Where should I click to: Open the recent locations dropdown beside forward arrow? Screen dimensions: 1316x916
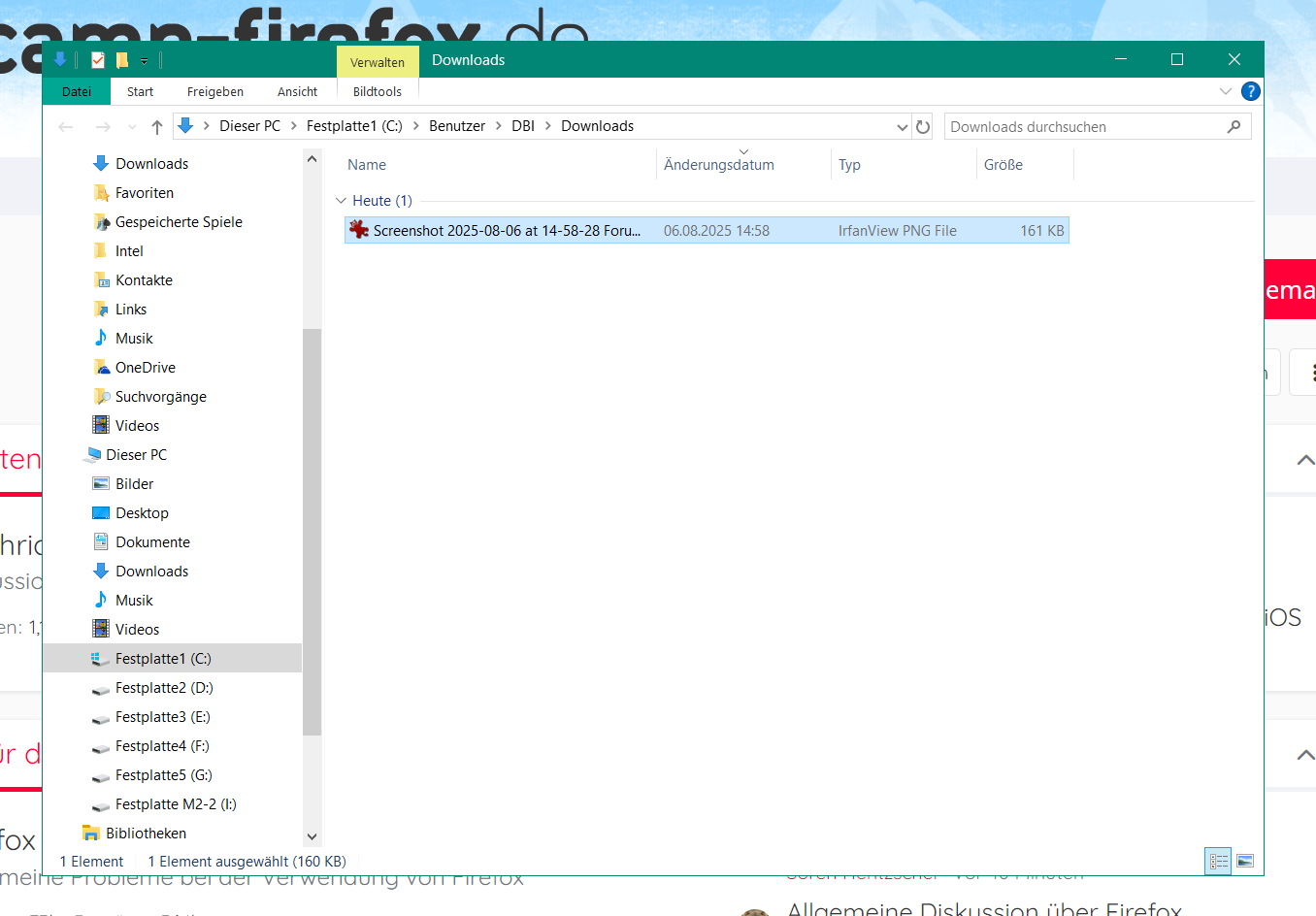point(132,126)
